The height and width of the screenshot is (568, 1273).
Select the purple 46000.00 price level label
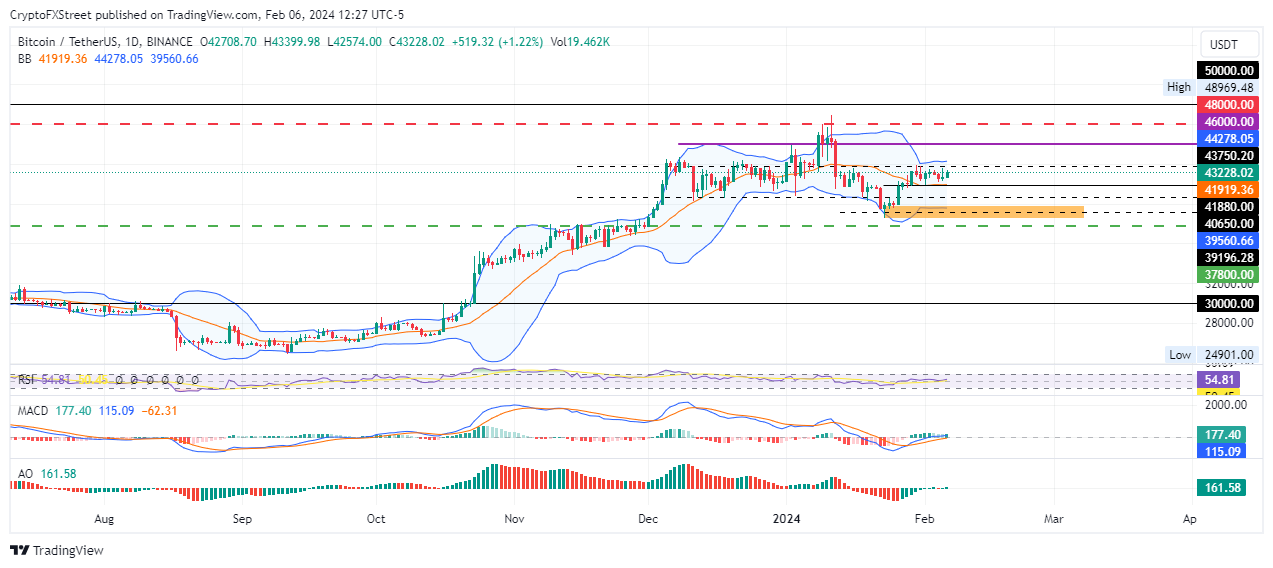point(1227,121)
